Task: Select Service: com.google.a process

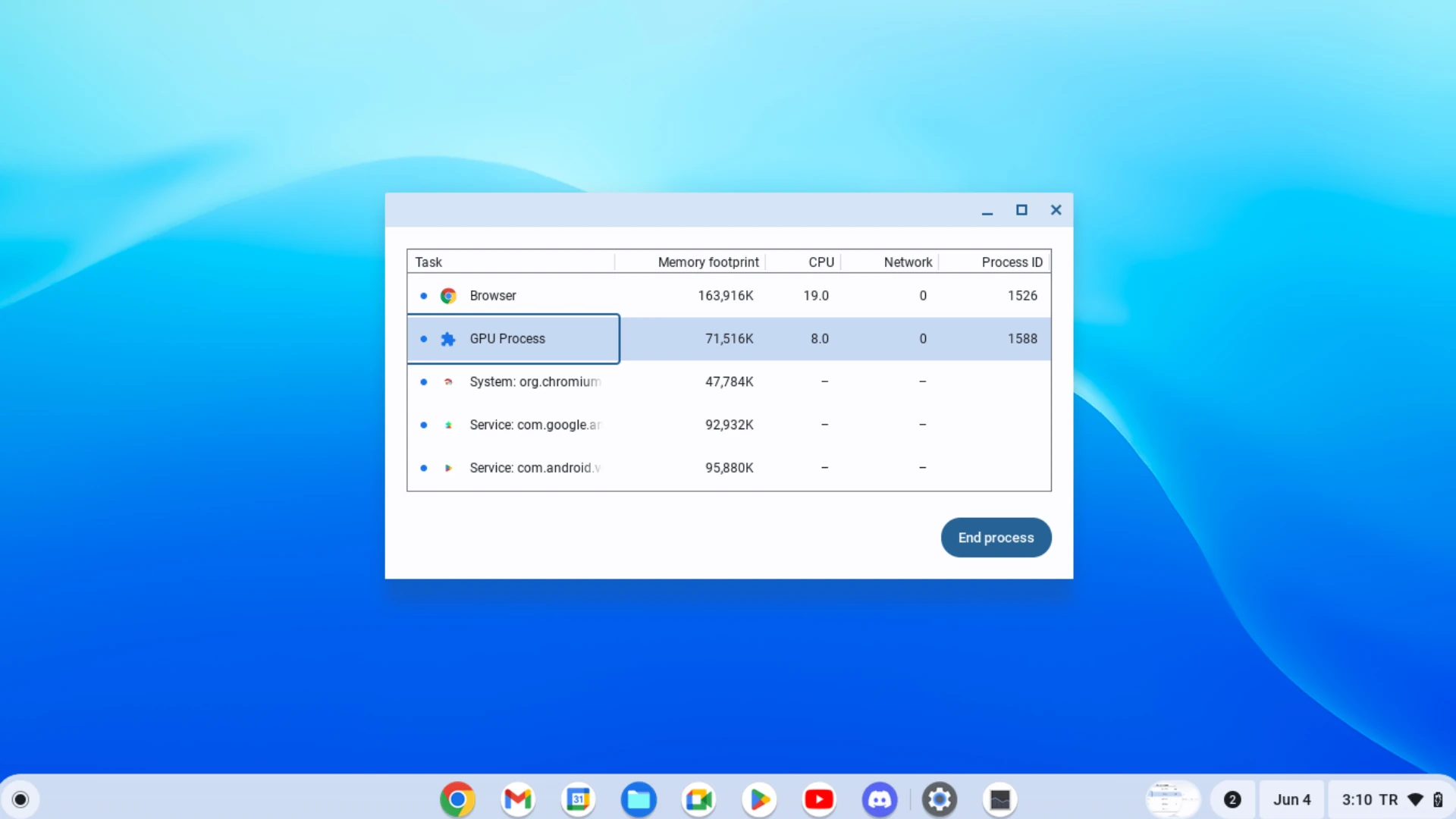Action: click(535, 425)
